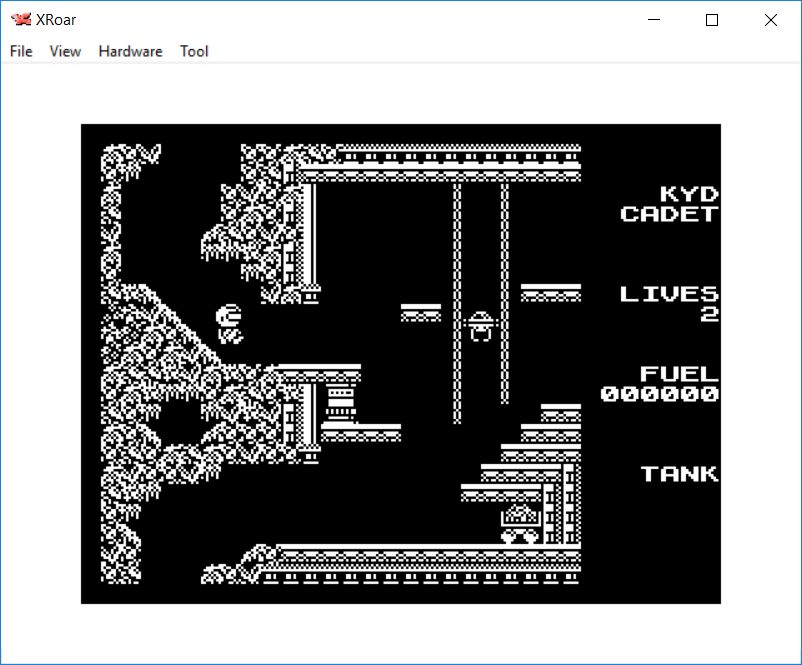Screen dimensions: 802x665
Task: Maximize the XRoar emulator window
Action: click(712, 20)
